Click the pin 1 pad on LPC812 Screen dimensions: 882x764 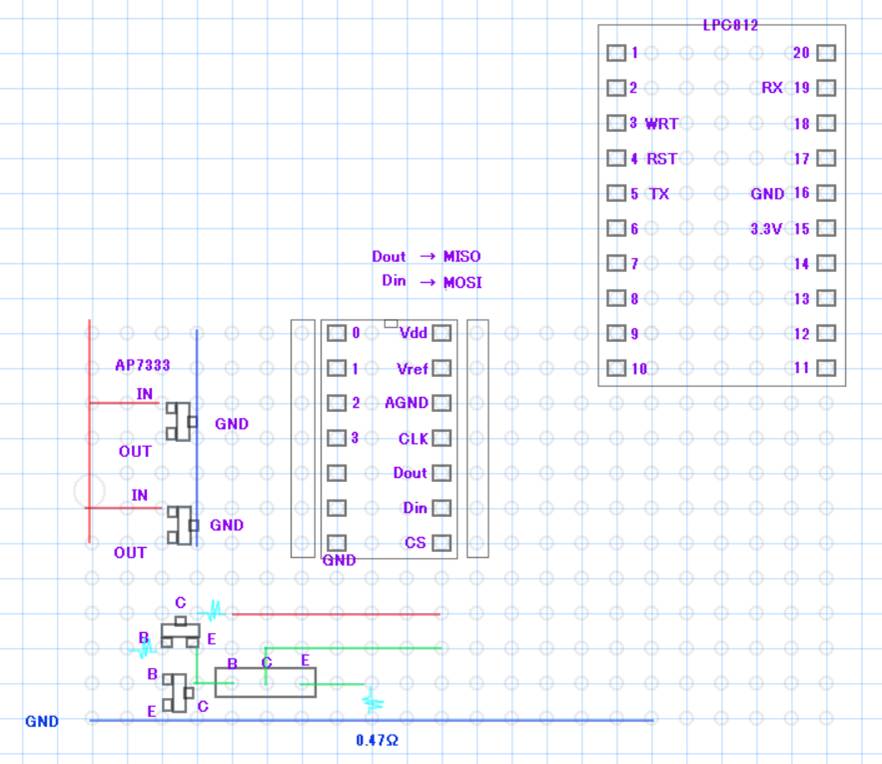pyautogui.click(x=616, y=53)
